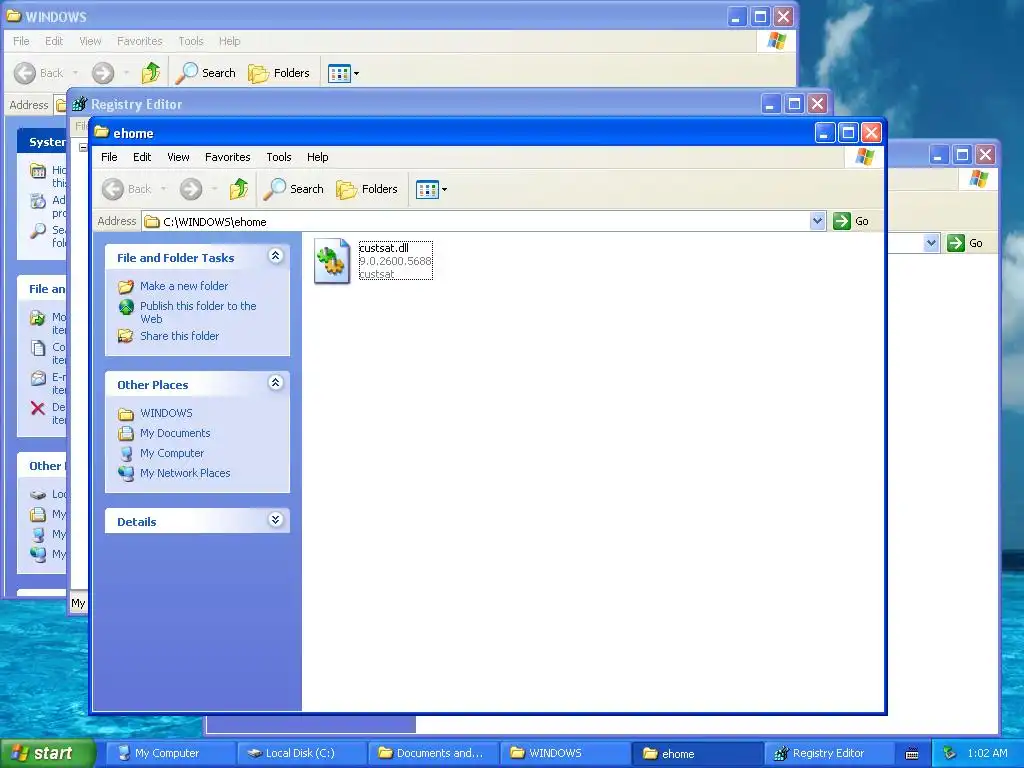Collapse the Other Places panel
The image size is (1024, 768).
coord(276,383)
